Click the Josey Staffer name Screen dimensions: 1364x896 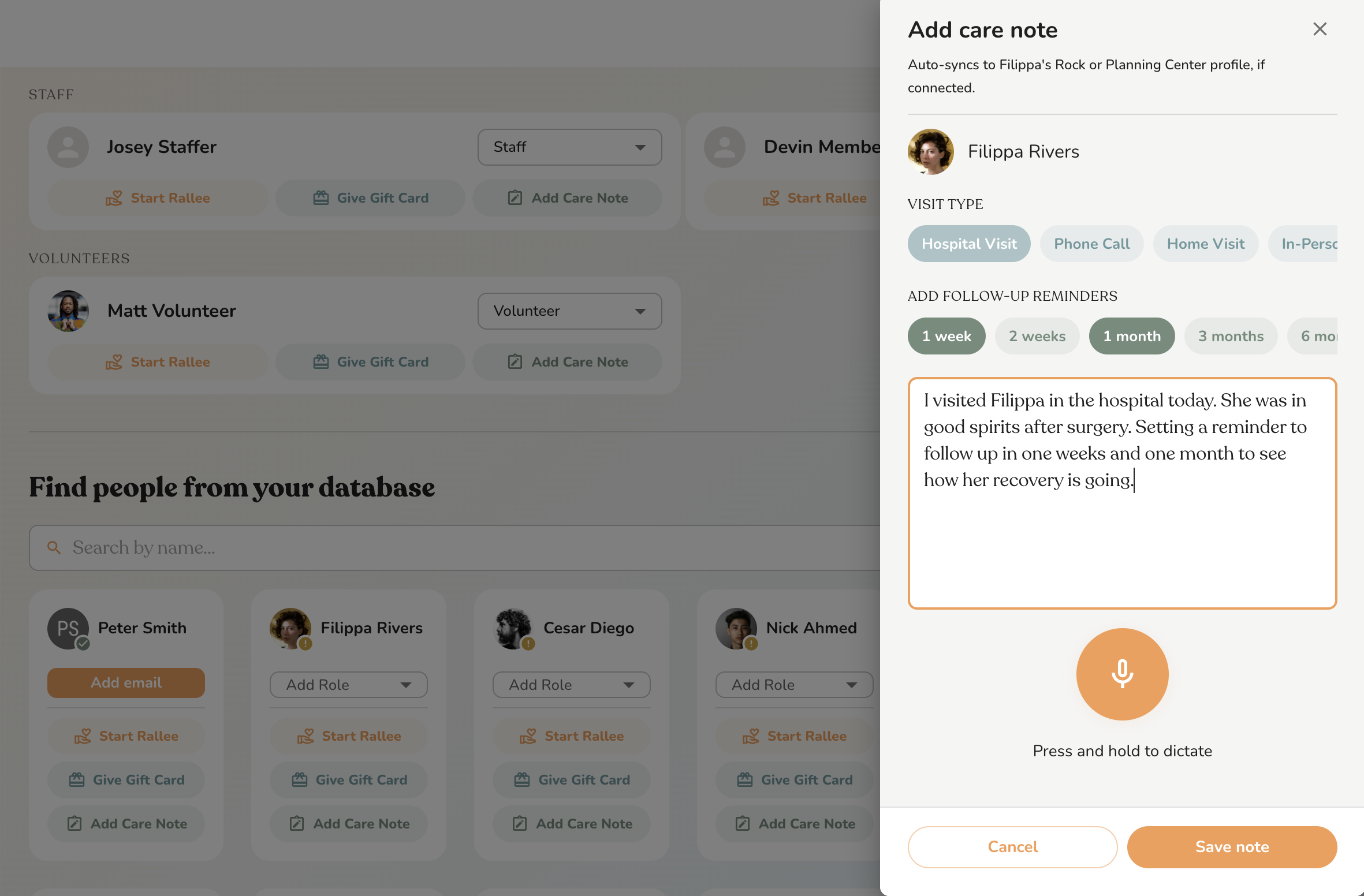162,147
